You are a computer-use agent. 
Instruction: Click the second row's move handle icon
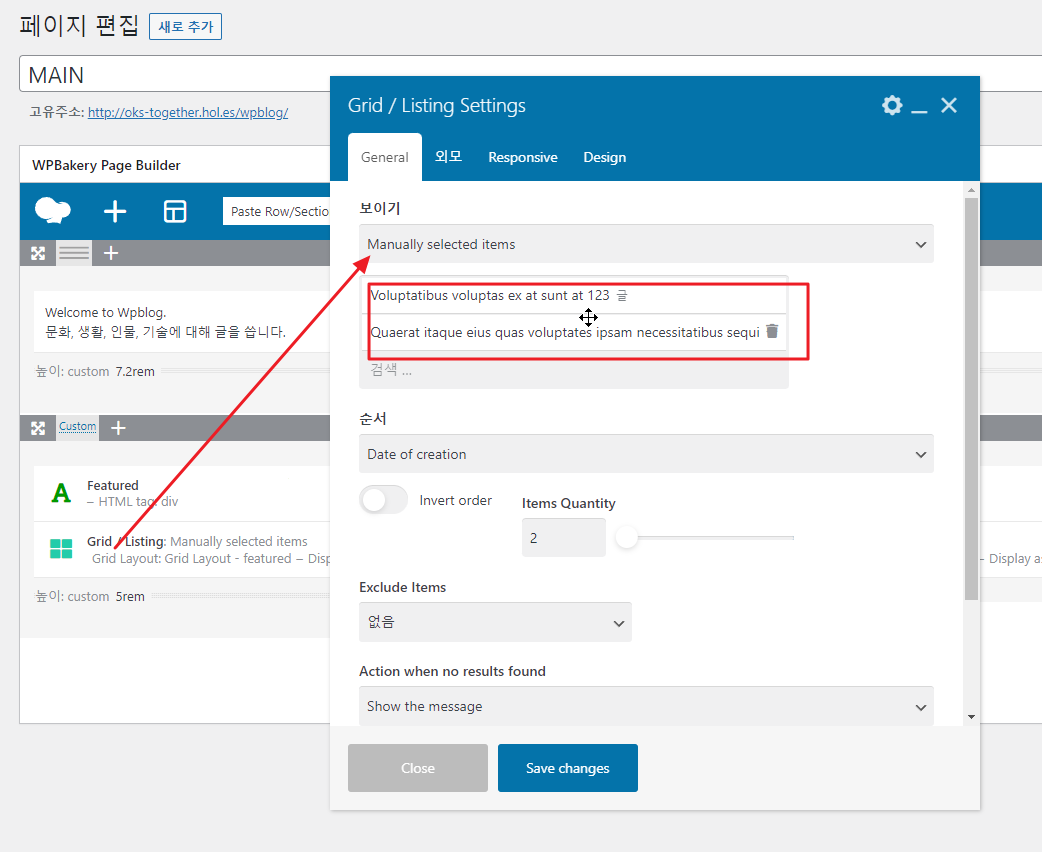click(38, 428)
